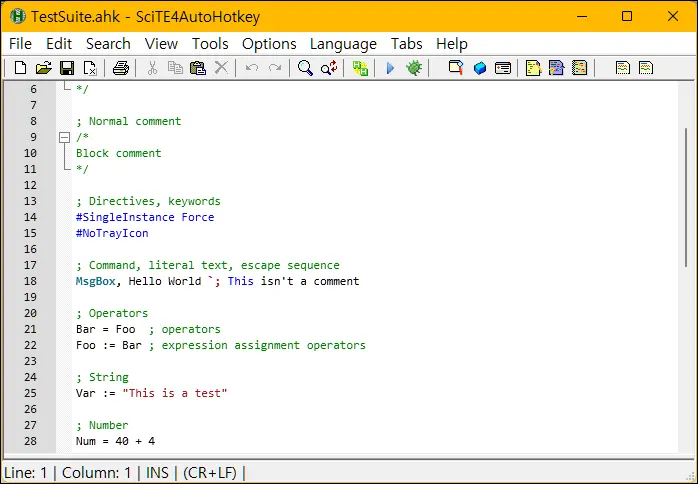The width and height of the screenshot is (698, 484).
Task: Click line number 25 in the margin
Action: coord(30,393)
